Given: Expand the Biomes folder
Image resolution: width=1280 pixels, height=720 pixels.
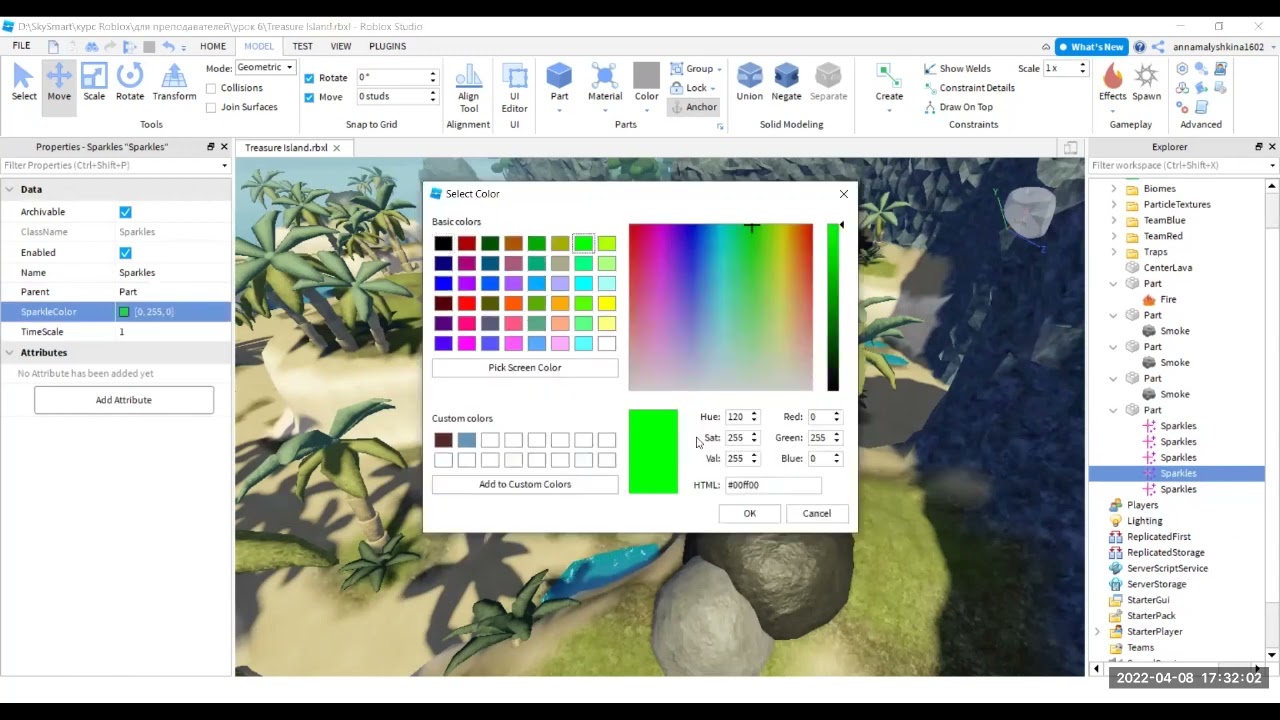Looking at the screenshot, I should pyautogui.click(x=1114, y=188).
